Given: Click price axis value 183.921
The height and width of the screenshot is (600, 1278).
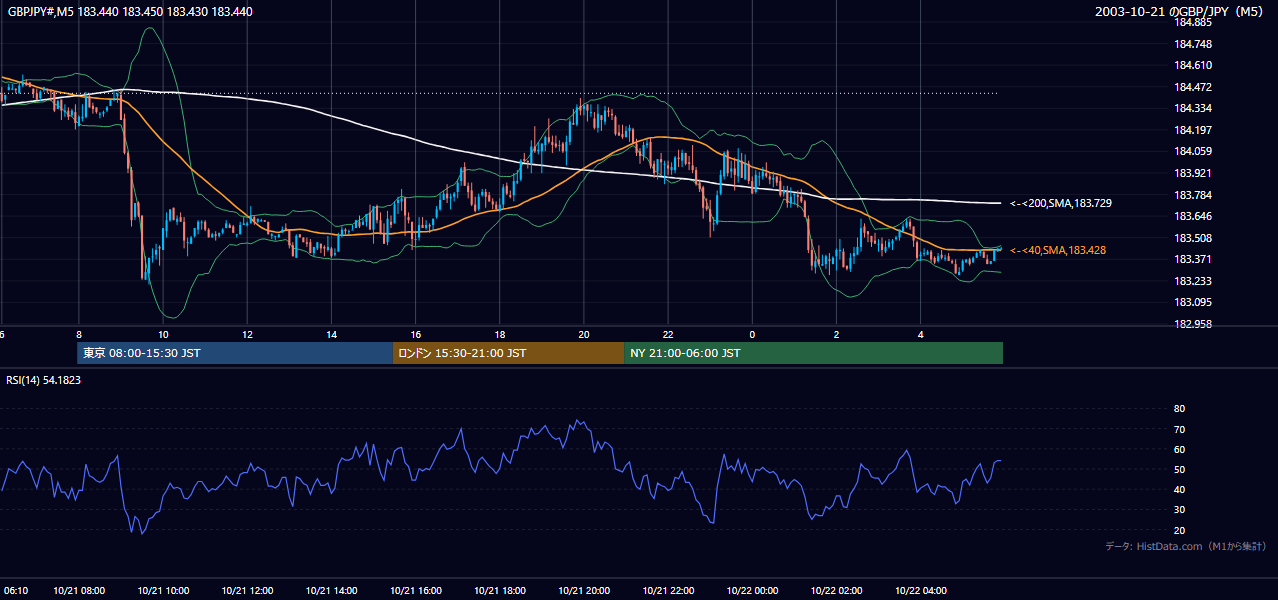Looking at the screenshot, I should click(x=1193, y=173).
